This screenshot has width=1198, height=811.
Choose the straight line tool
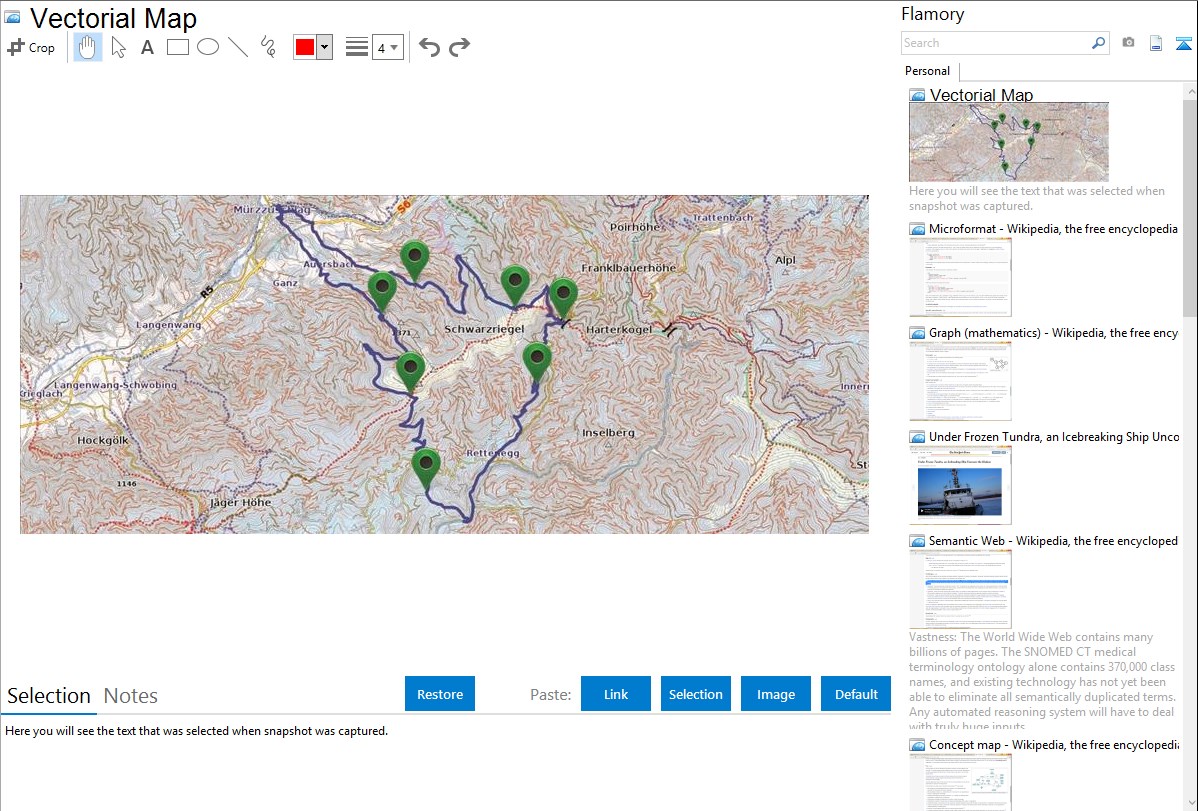[x=238, y=47]
